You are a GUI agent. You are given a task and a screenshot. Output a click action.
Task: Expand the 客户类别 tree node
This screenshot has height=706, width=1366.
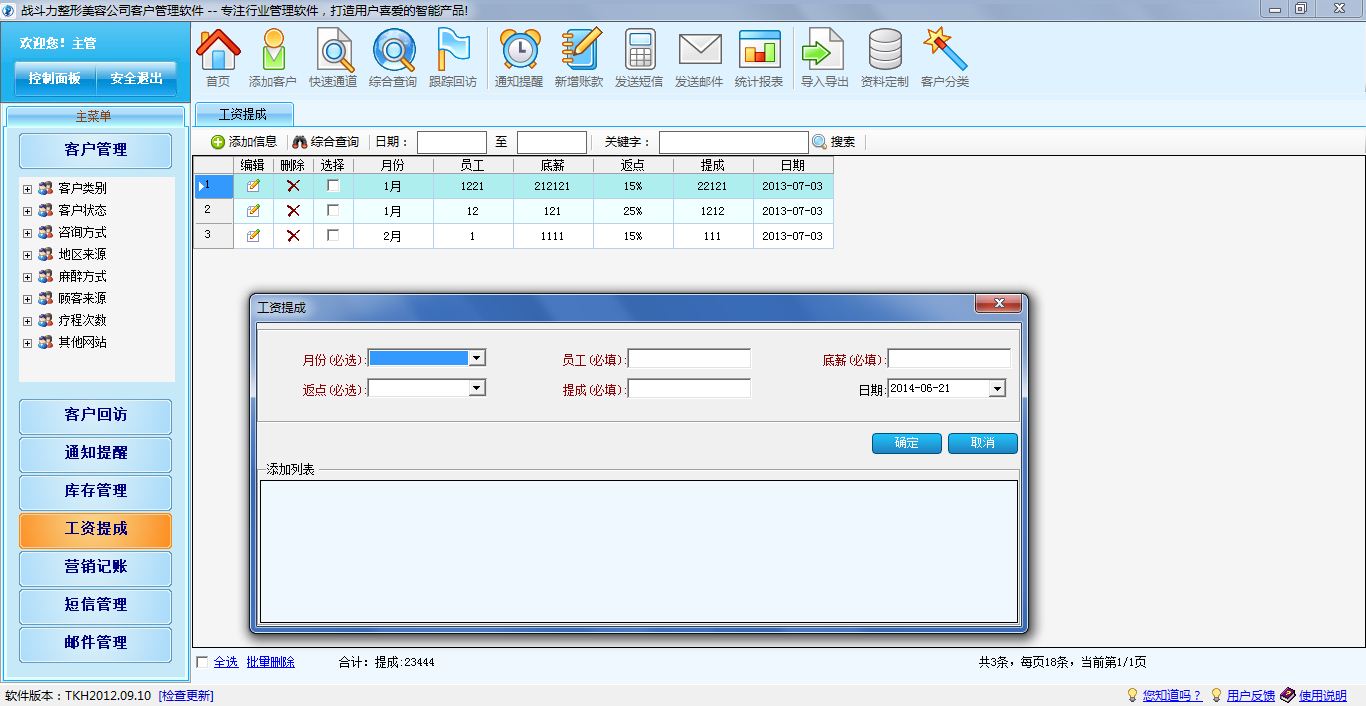coord(27,189)
